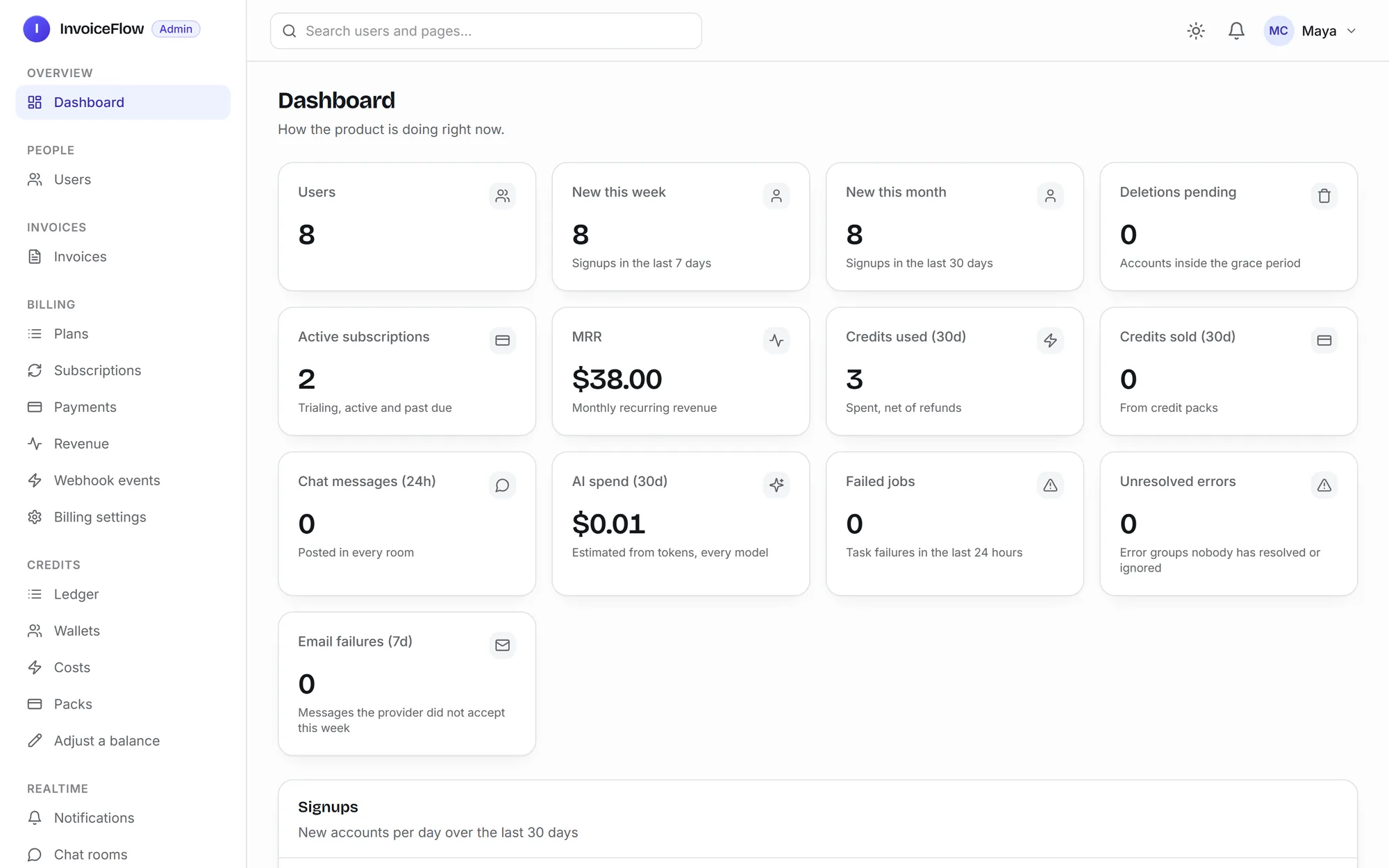1389x868 pixels.
Task: Click the Billing settings gear icon
Action: click(35, 517)
